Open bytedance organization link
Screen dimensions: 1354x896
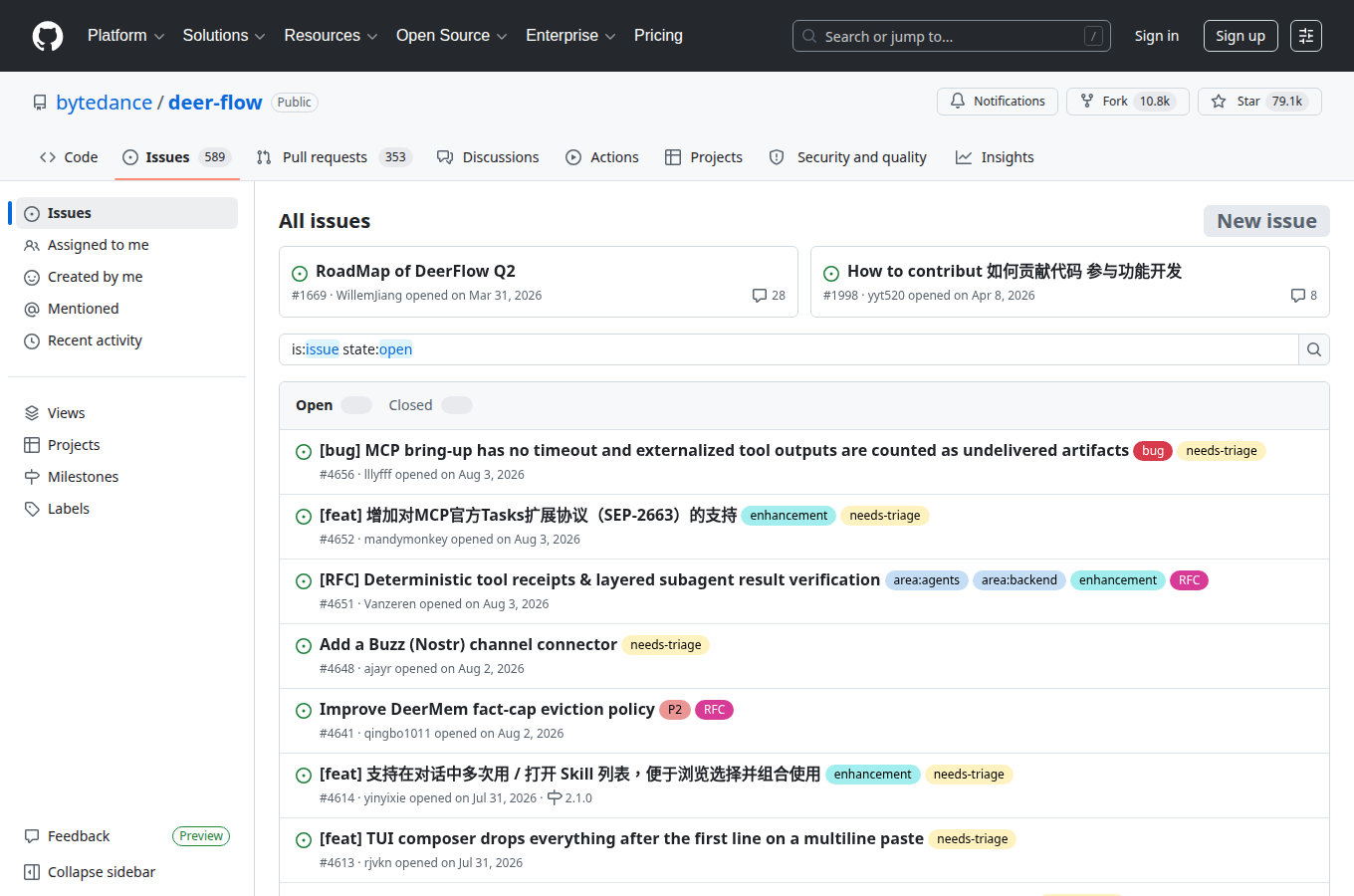coord(104,103)
